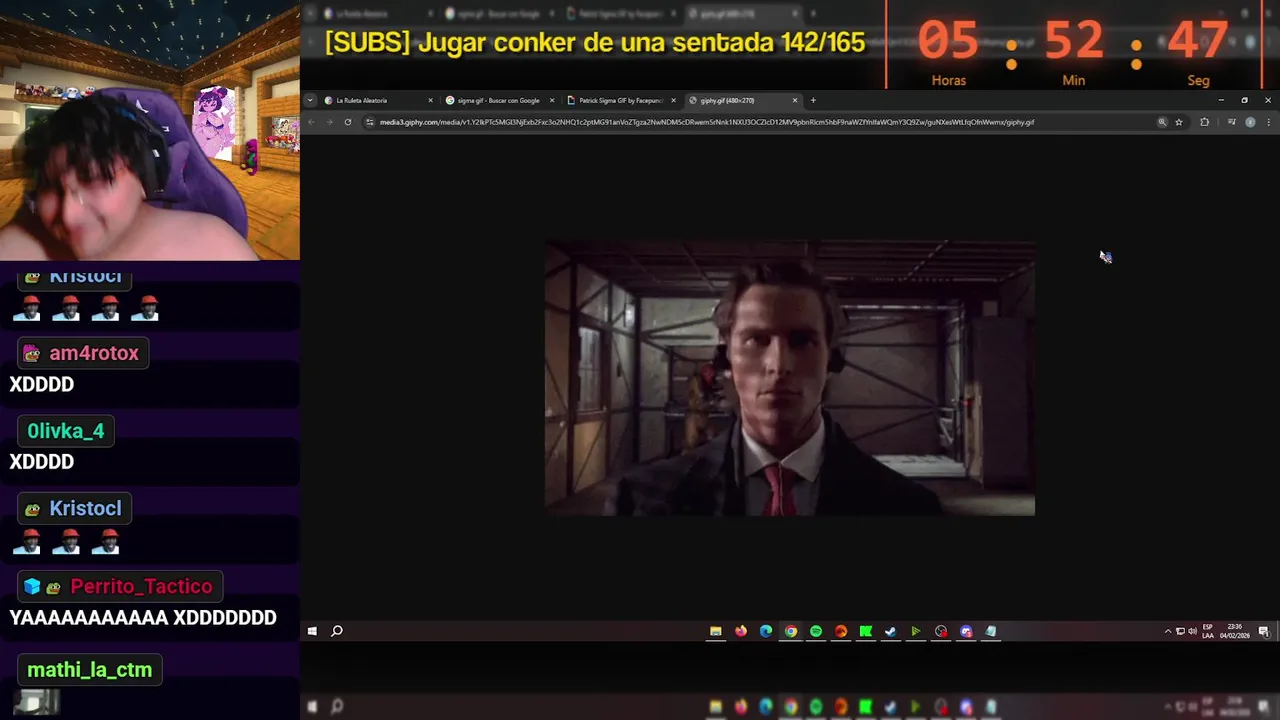Viewport: 1280px width, 720px height.
Task: Change the ESP LAA keyboard language
Action: pyautogui.click(x=1208, y=631)
